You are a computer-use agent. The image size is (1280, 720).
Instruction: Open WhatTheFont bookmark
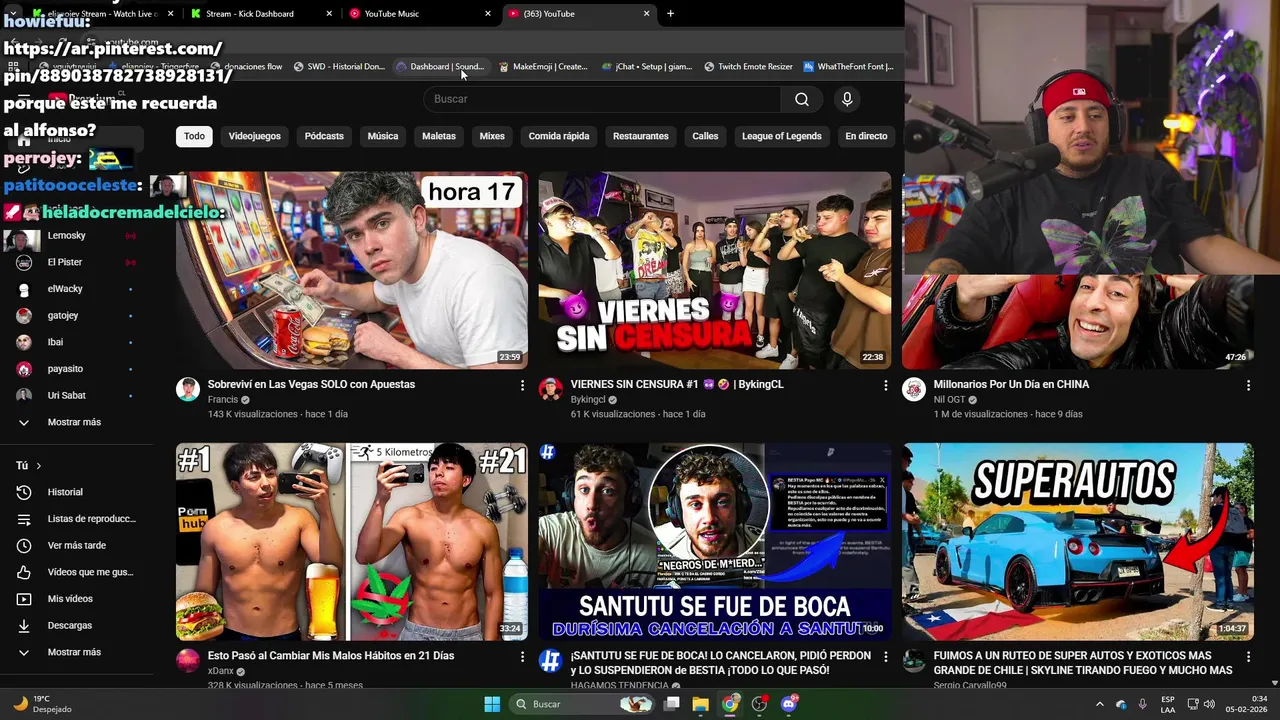849,67
